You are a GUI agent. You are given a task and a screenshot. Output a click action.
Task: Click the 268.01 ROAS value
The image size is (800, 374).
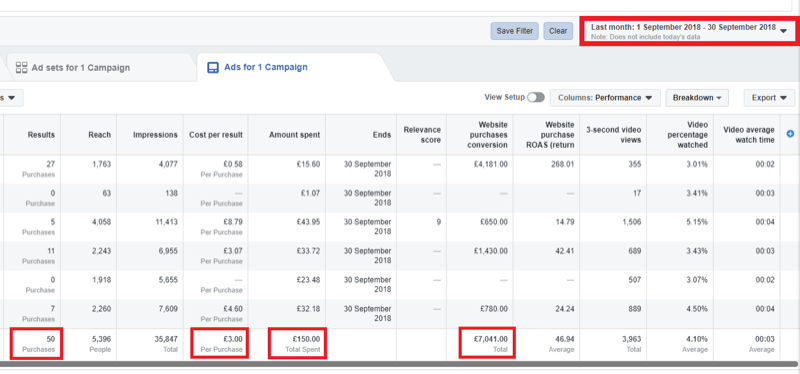pos(562,164)
